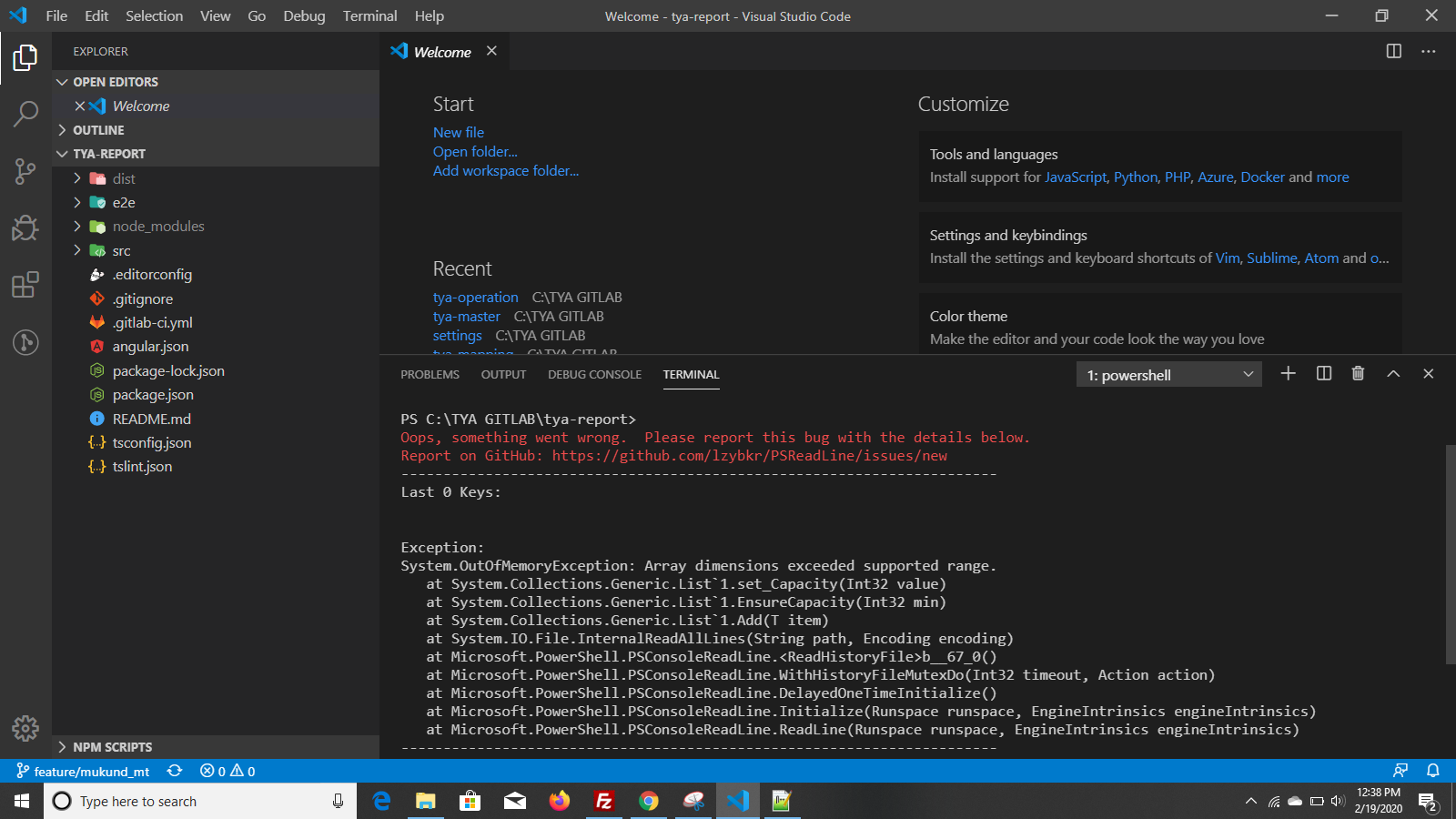This screenshot has width=1456, height=819.
Task: Switch branch feature/mukund_mt in status bar
Action: (83, 771)
